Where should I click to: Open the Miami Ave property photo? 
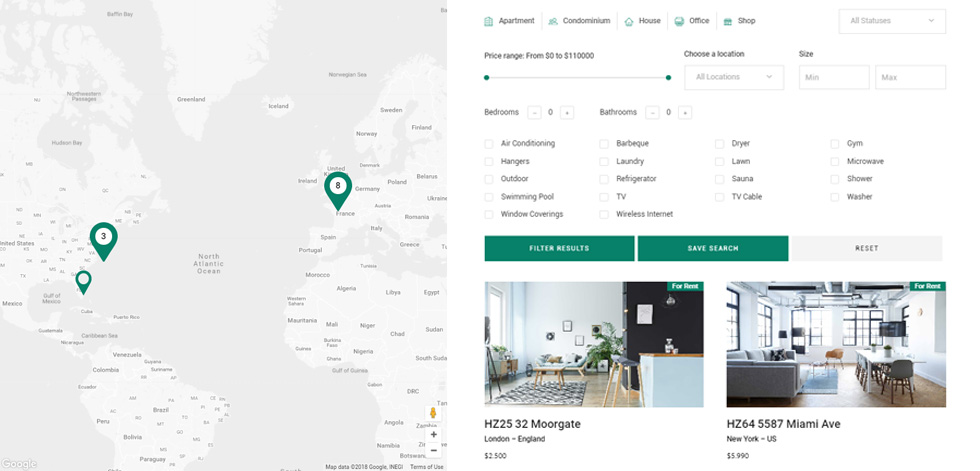pos(836,344)
